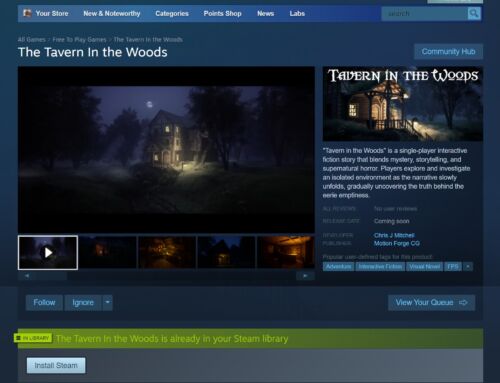500x383 pixels.
Task: Select the Interactive Fiction tag
Action: coord(380,266)
